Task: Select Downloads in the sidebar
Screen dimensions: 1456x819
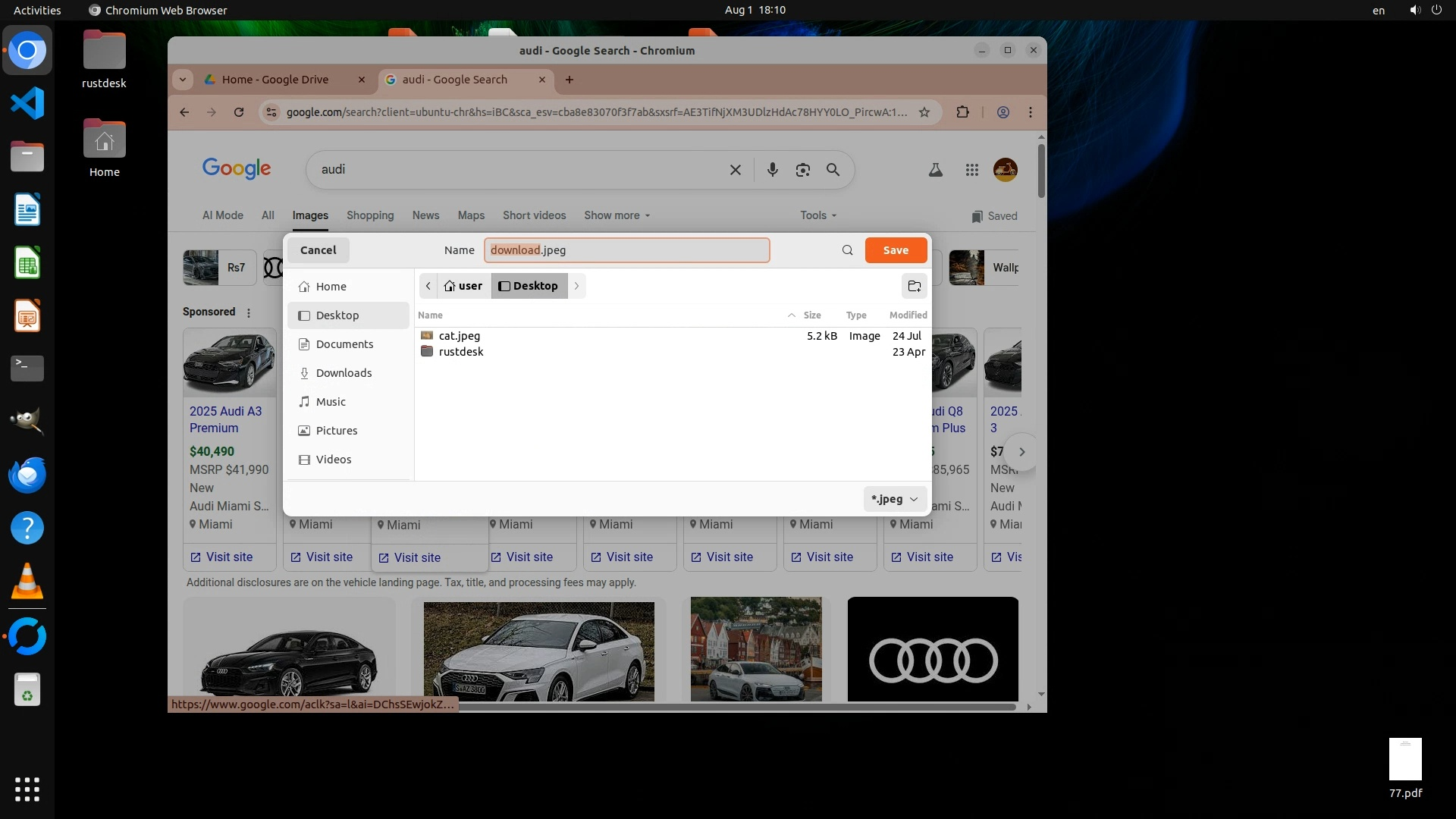Action: (x=344, y=373)
